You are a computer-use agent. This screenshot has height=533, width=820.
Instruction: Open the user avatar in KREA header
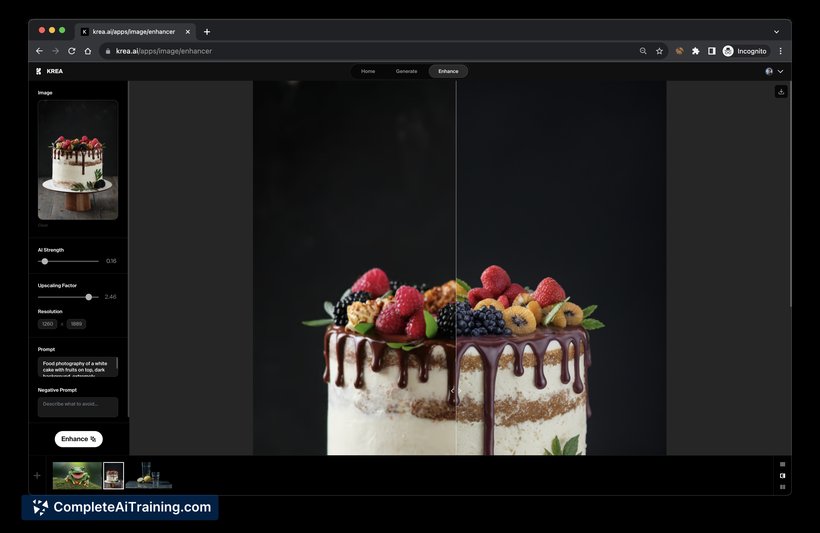[x=769, y=71]
